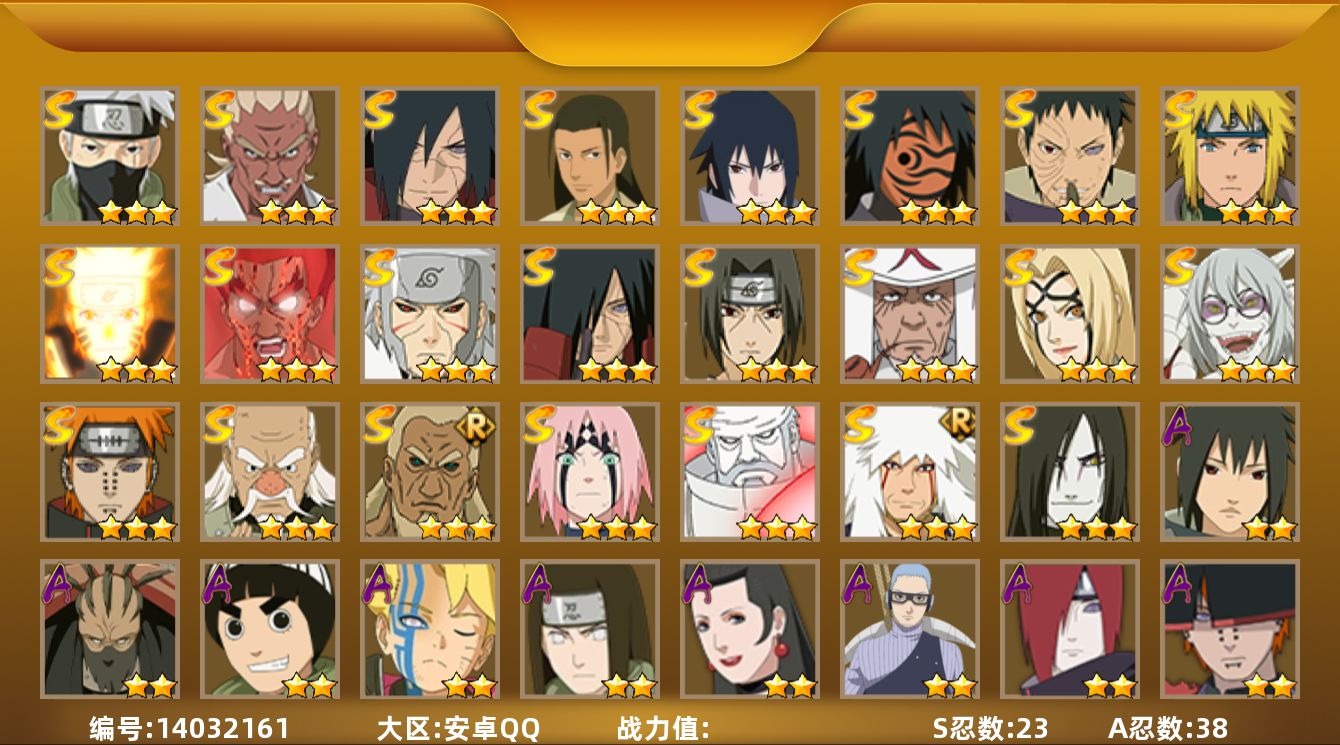Select the pink-haired Sakura portrait

click(590, 472)
